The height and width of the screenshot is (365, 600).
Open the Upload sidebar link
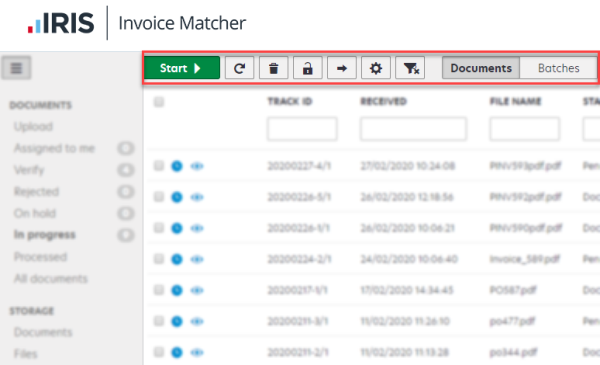pyautogui.click(x=33, y=126)
